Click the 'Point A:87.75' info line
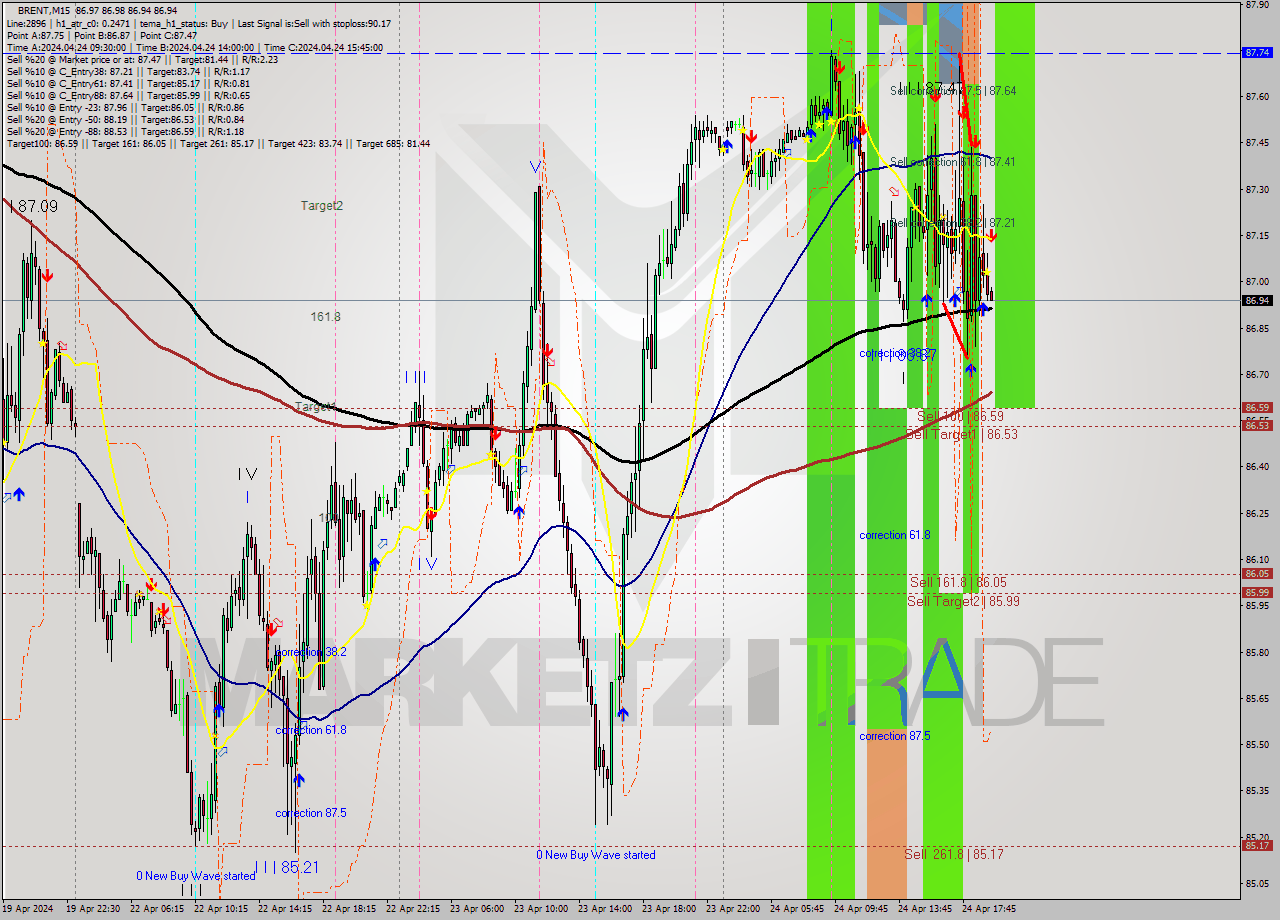The image size is (1280, 920). [x=35, y=35]
